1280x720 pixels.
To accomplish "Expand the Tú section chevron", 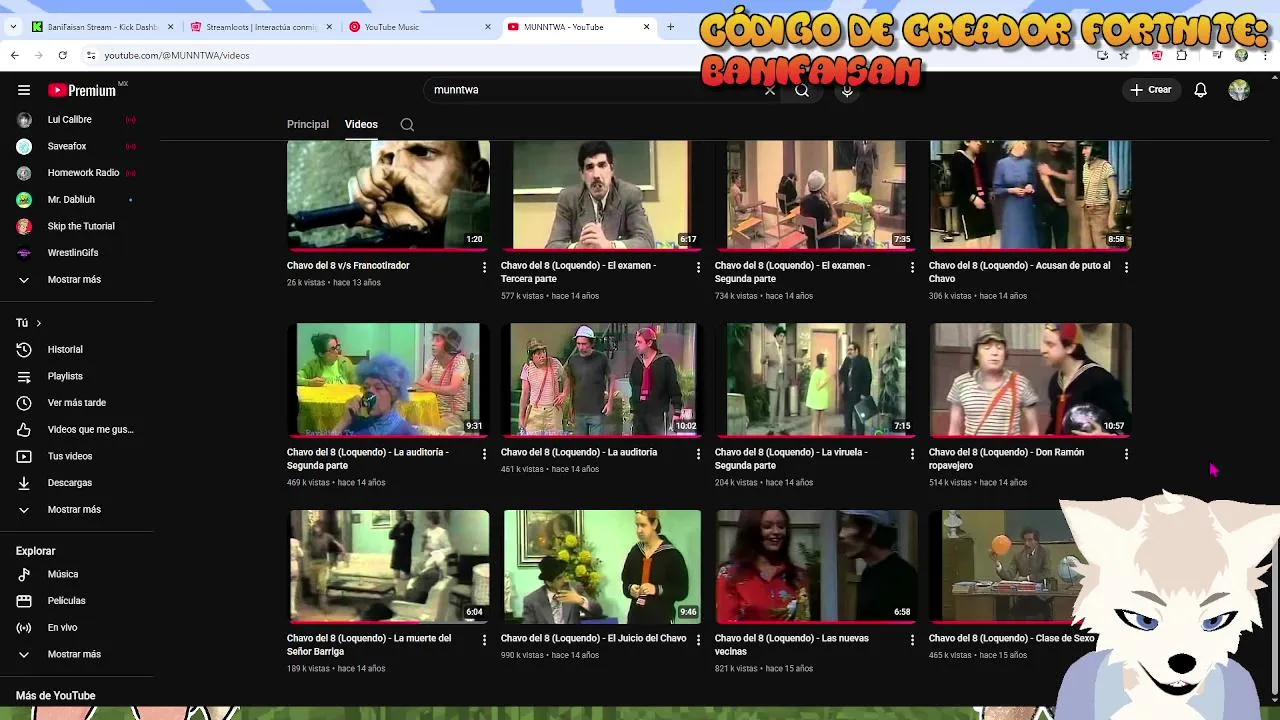I will [38, 323].
